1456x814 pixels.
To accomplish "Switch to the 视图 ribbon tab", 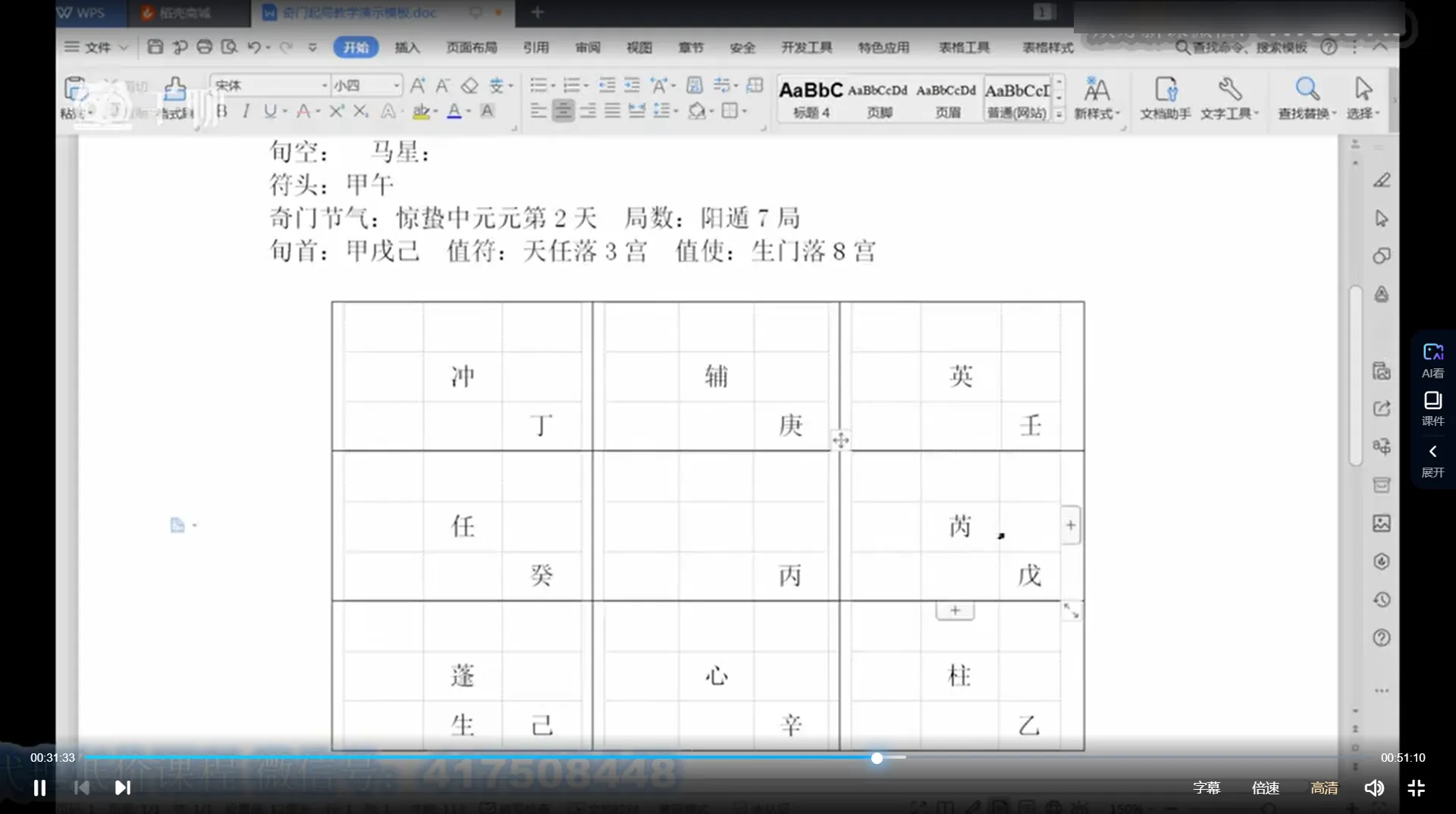I will (639, 48).
